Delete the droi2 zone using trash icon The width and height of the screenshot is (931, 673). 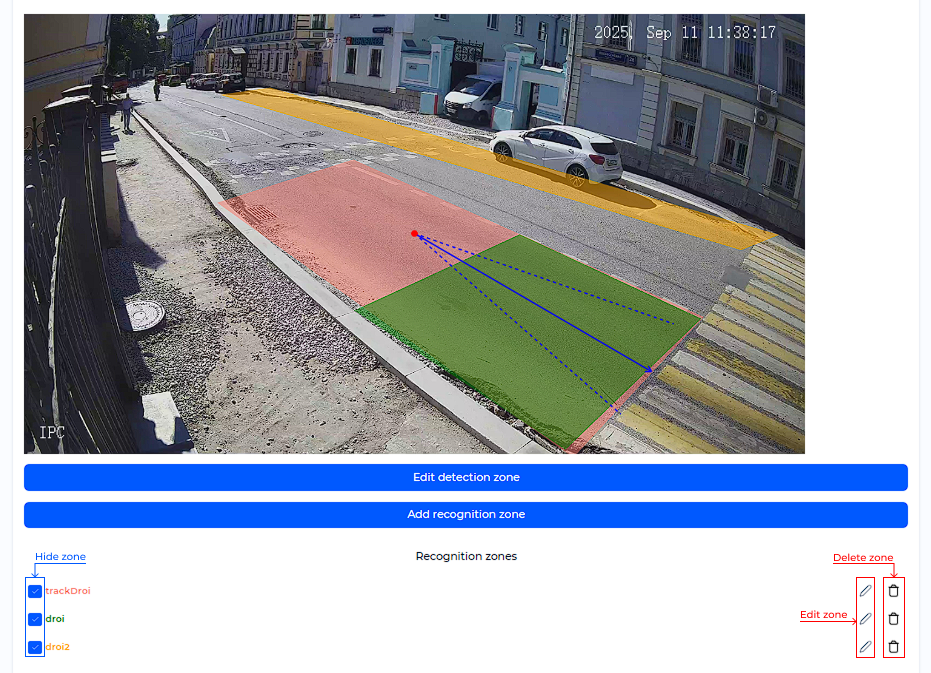pos(894,647)
